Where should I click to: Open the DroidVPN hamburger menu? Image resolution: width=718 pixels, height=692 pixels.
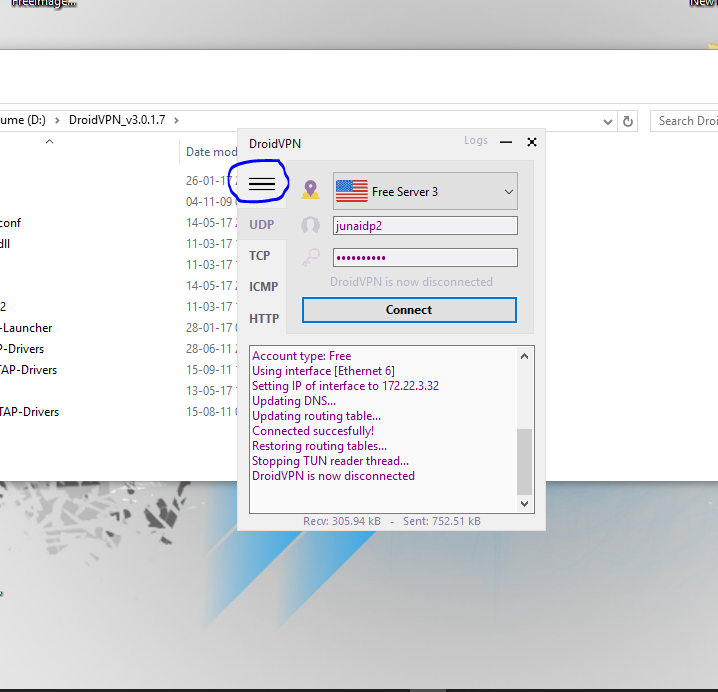pos(261,184)
